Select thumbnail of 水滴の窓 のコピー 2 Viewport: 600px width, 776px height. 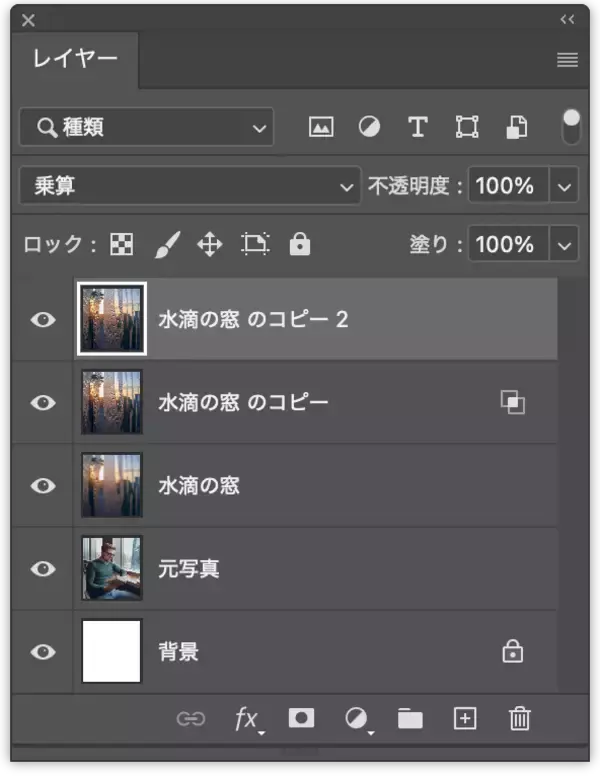point(111,319)
